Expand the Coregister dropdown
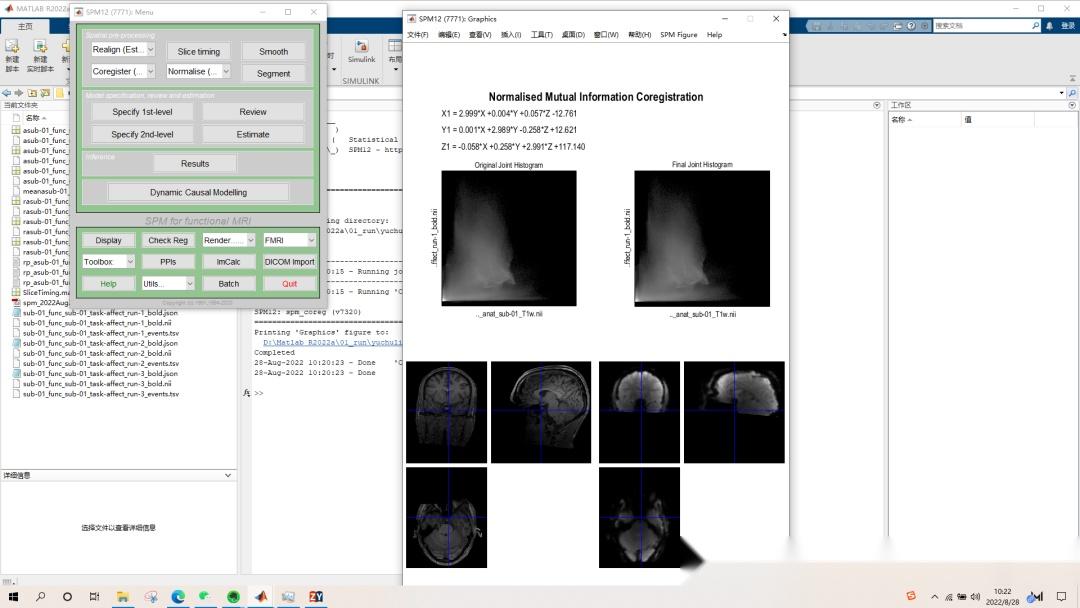 [x=123, y=72]
